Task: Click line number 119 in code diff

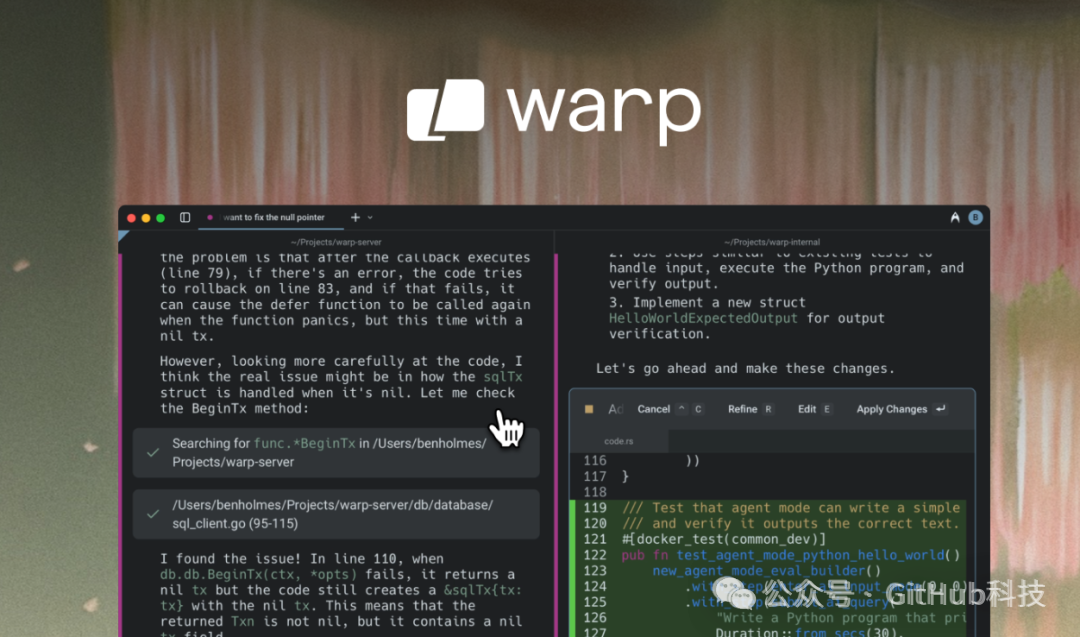Action: (x=594, y=508)
